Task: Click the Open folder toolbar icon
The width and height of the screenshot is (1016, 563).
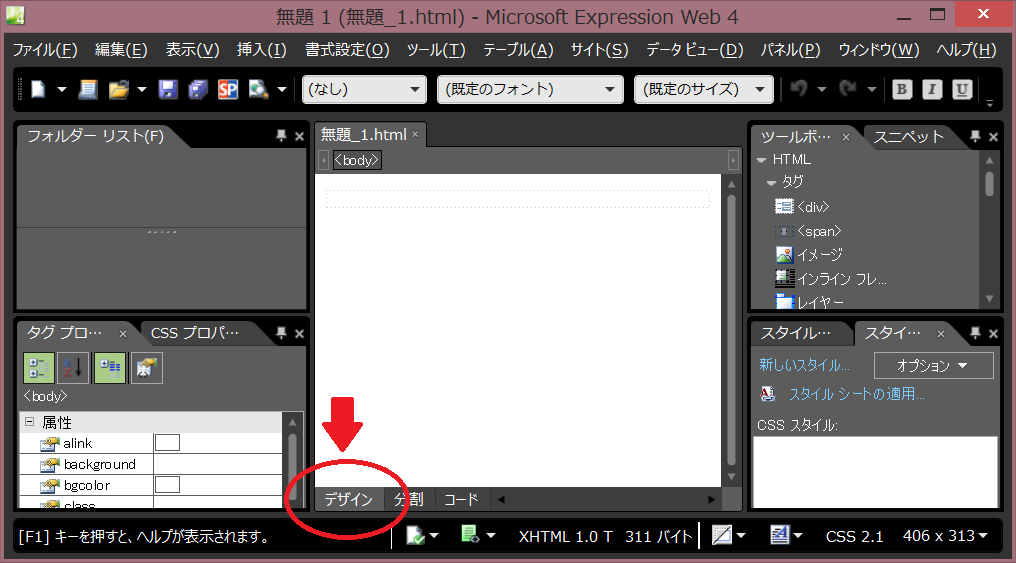Action: (x=119, y=89)
